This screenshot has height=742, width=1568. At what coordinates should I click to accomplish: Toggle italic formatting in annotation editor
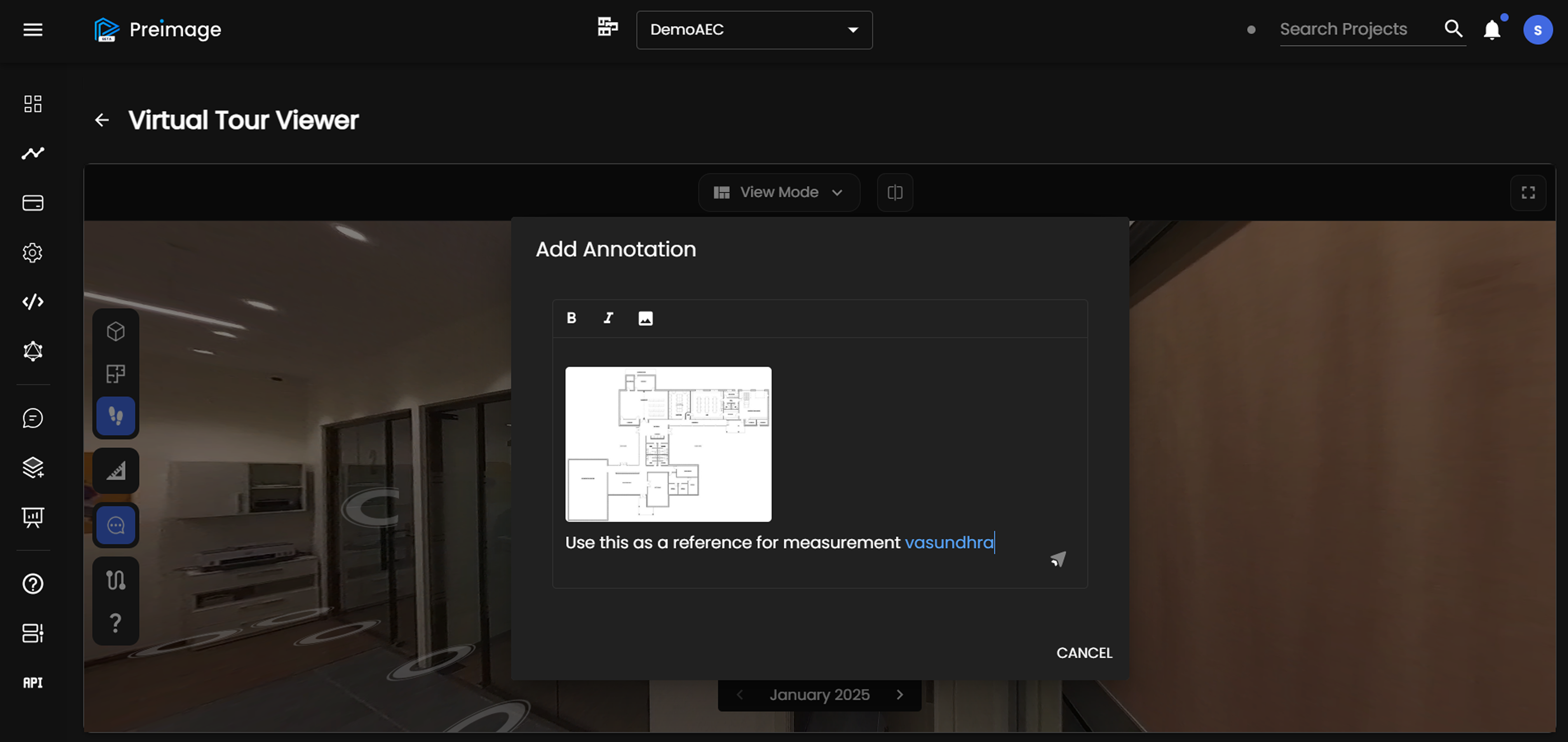point(608,318)
